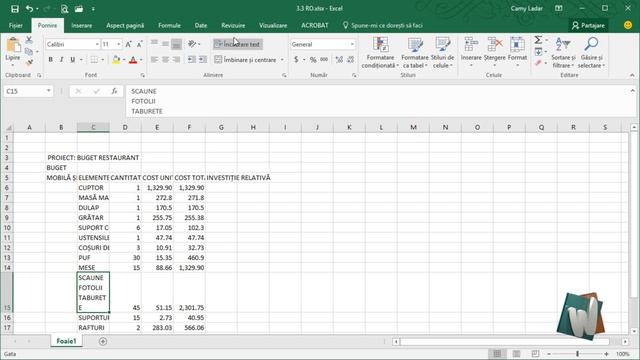
Task: Activate the Format Painter brush
Action: (x=29, y=62)
